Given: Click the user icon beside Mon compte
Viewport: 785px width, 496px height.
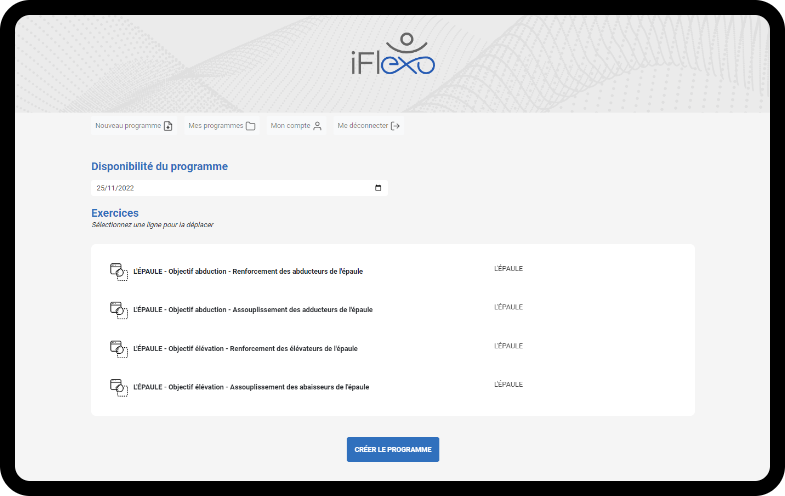Looking at the screenshot, I should [317, 126].
